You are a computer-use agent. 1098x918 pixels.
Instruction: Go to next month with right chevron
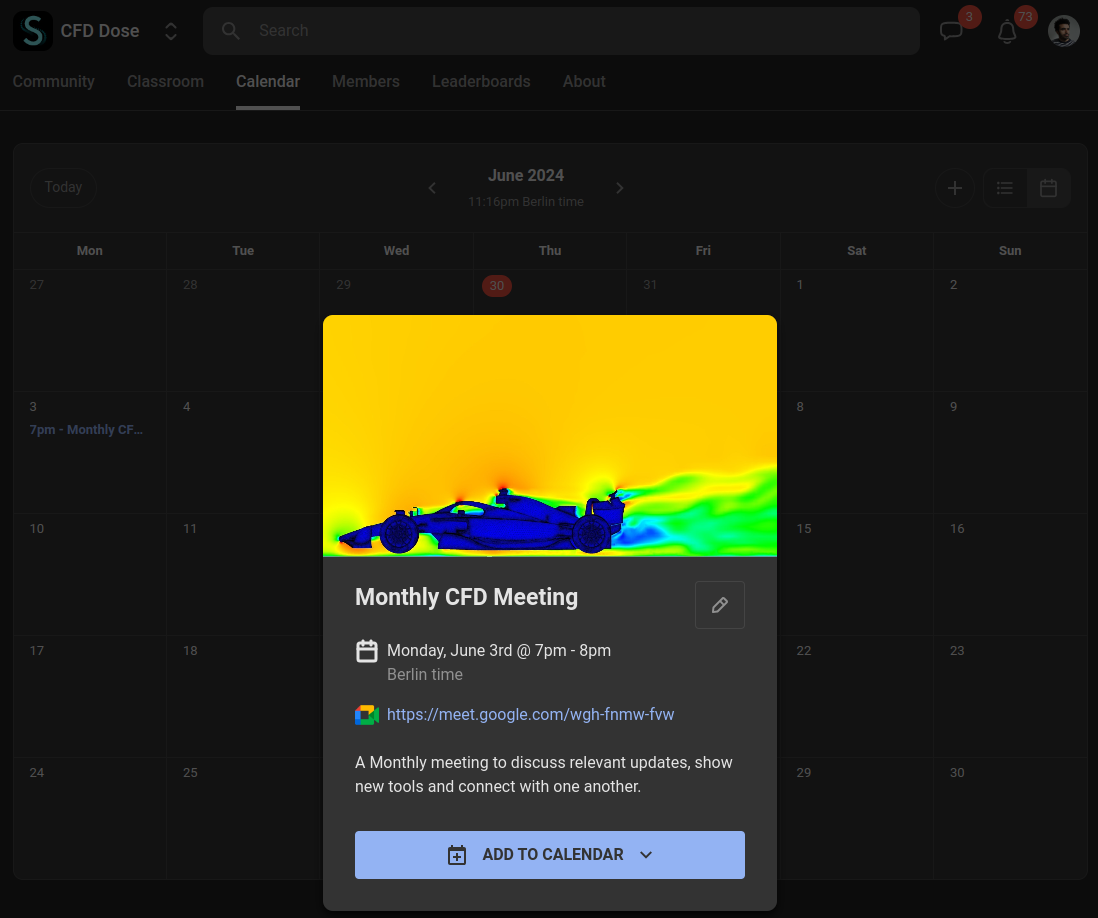619,187
